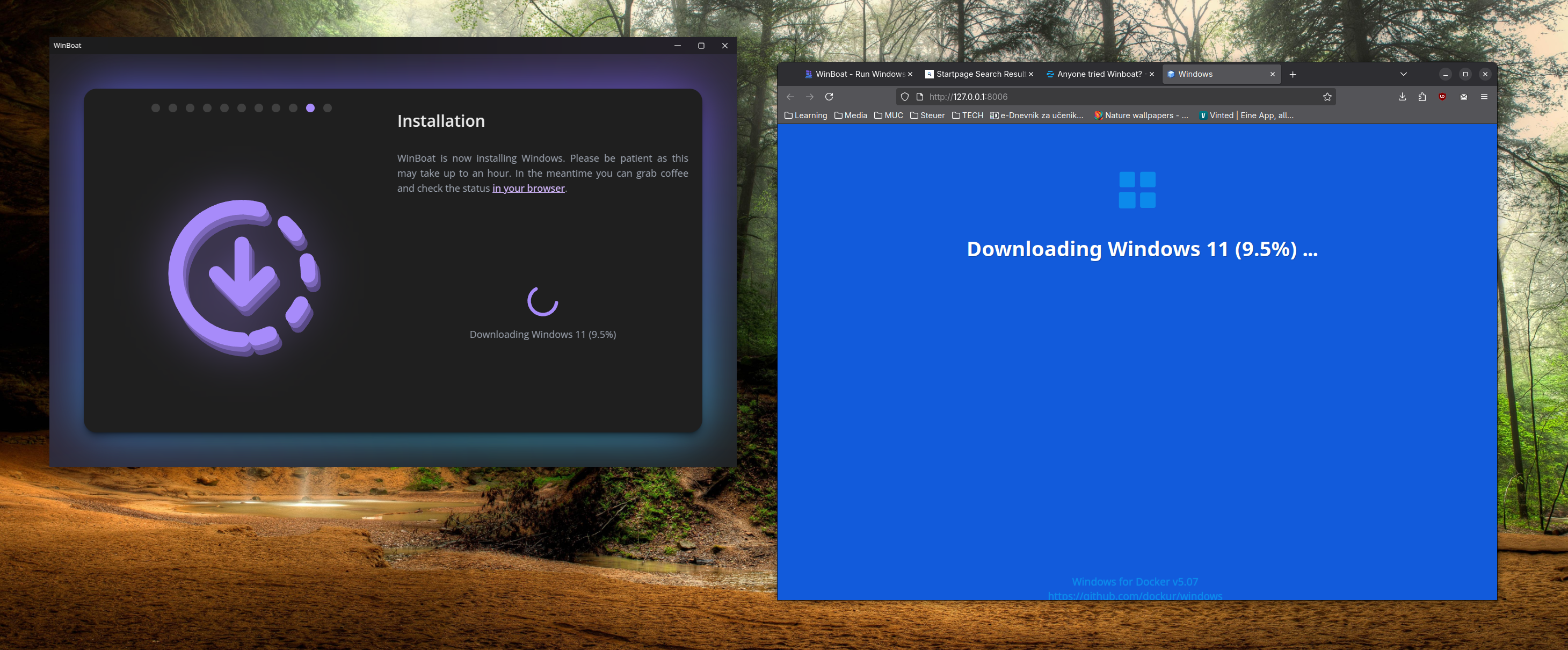Close the WinBoat - Run Windows tab
This screenshot has height=650, width=1568.
[x=910, y=74]
